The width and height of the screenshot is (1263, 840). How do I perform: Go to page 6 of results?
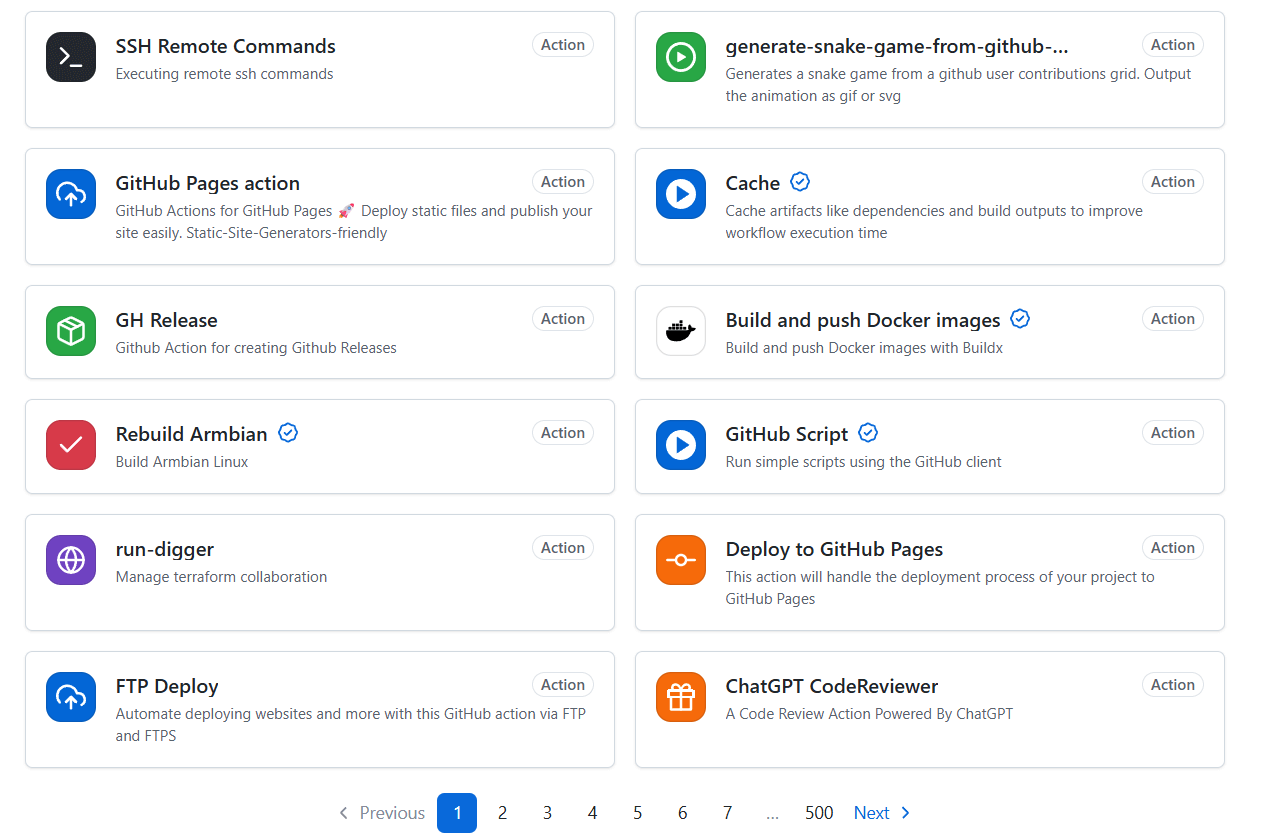click(x=682, y=813)
